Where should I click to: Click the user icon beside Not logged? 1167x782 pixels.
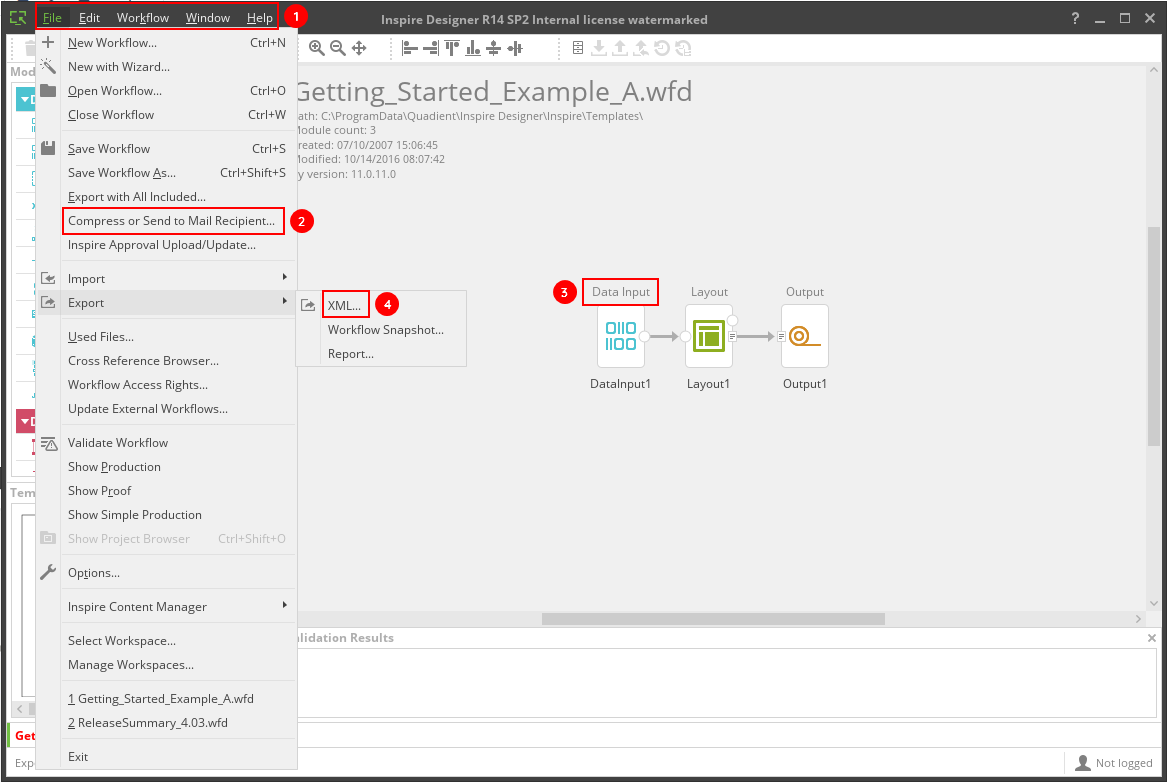tap(1083, 763)
